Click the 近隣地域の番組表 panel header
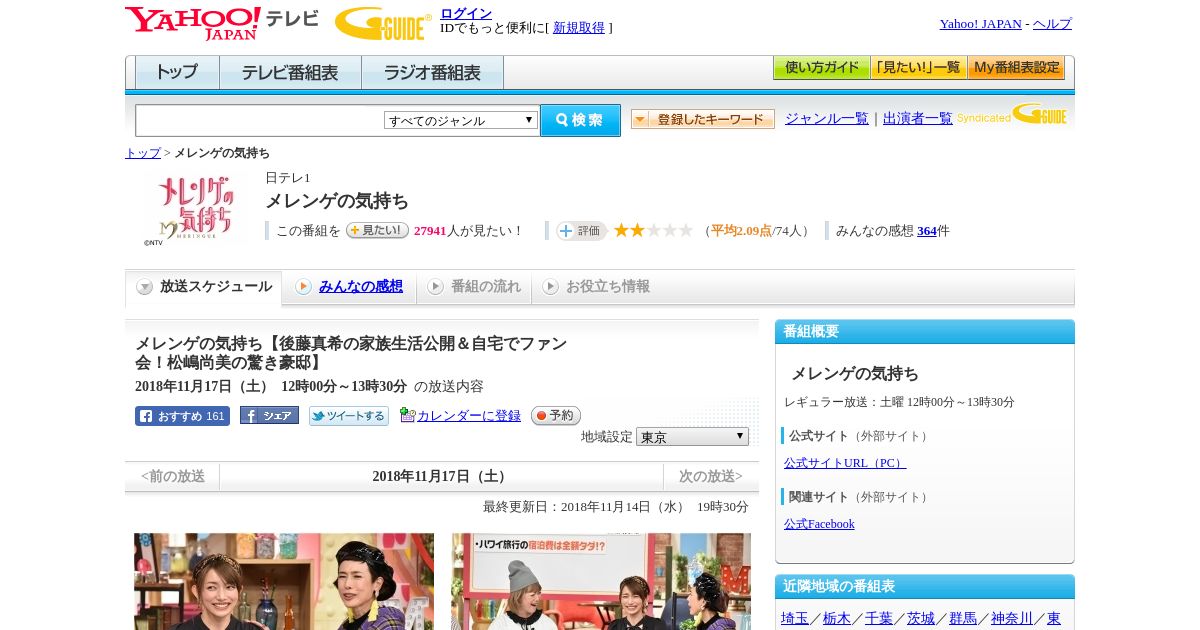This screenshot has height=630, width=1200. click(x=925, y=587)
